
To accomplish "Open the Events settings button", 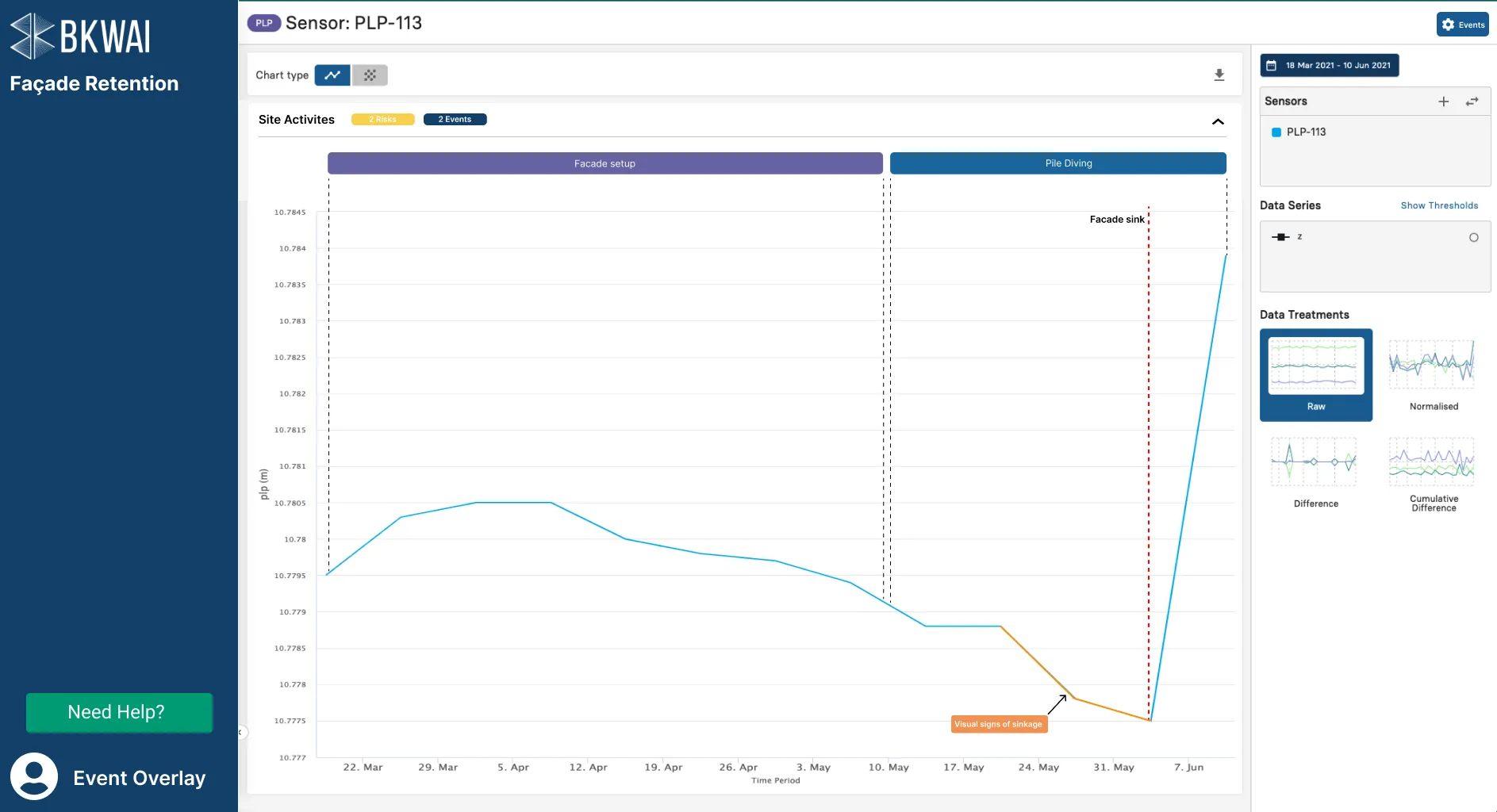I will (1462, 25).
